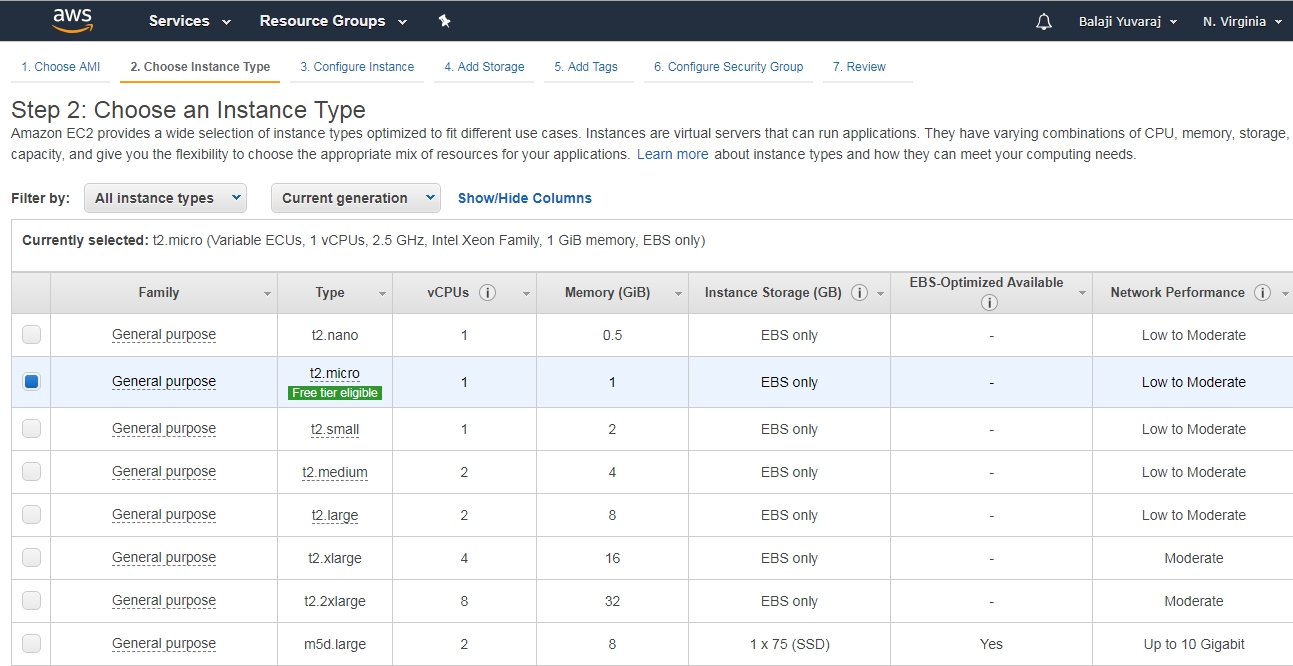The height and width of the screenshot is (666, 1293).
Task: Select the t2.xlarge instance checkbox
Action: coord(32,558)
